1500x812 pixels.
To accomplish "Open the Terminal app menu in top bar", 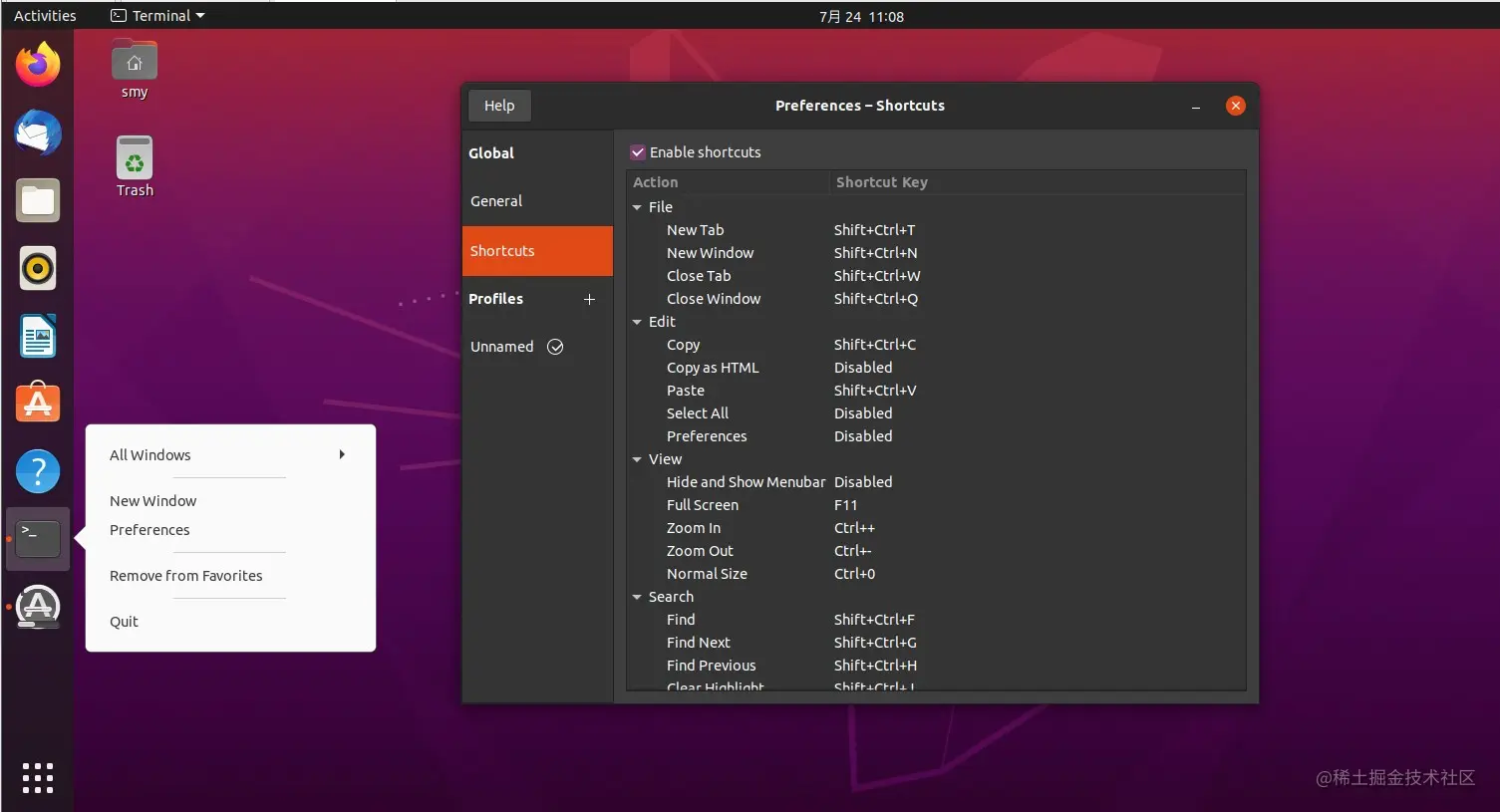I will [157, 16].
